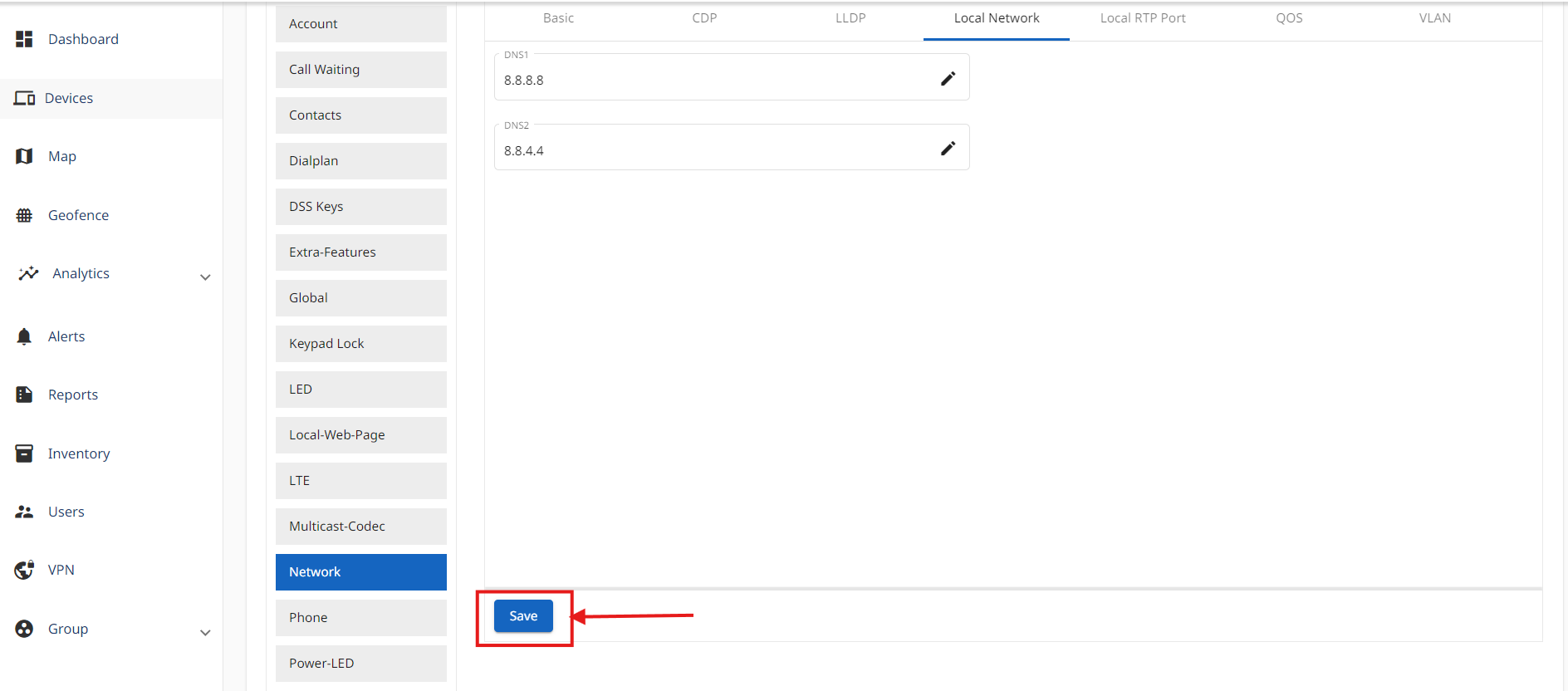Edit DNS1 using its pencil icon
Screen dimensions: 1568x691
pyautogui.click(x=948, y=79)
